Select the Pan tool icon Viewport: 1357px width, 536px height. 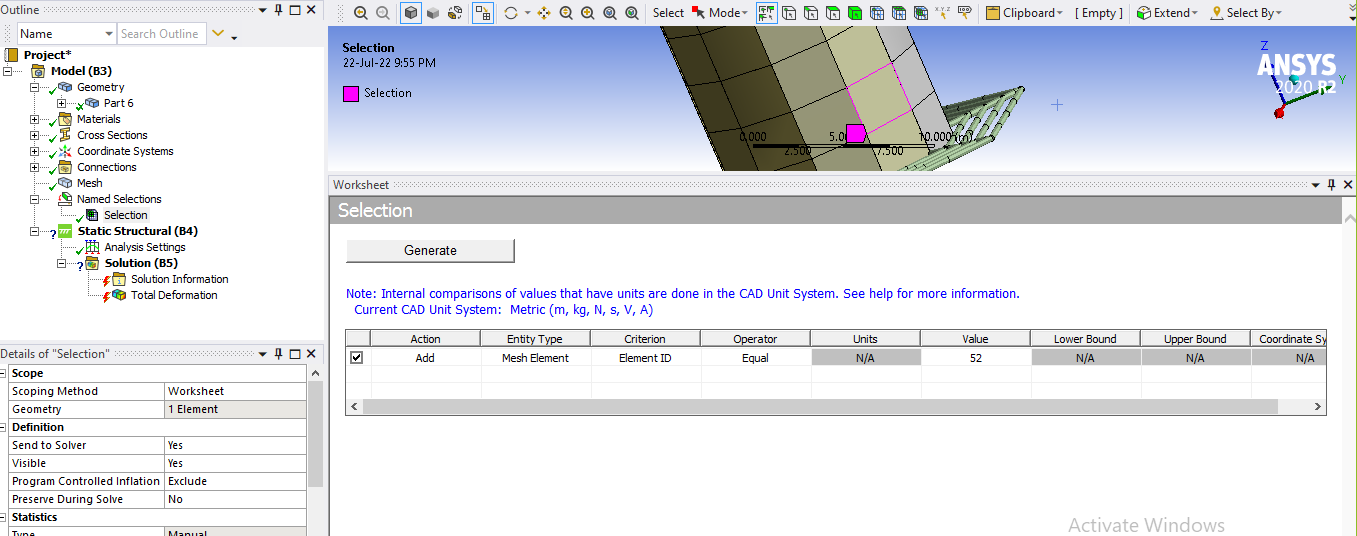[x=544, y=13]
